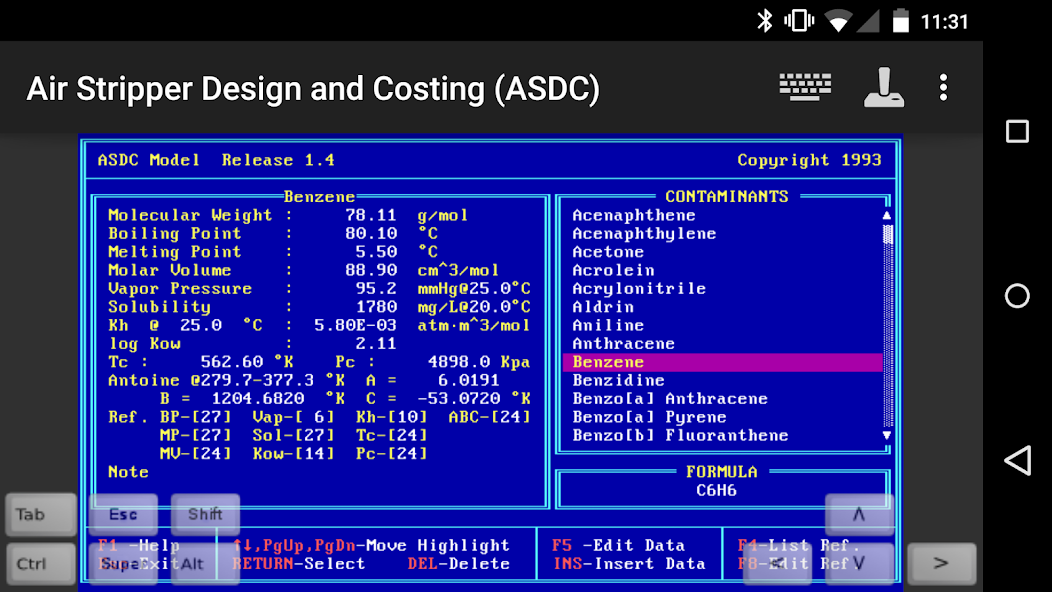Select Benzo[a] Pyrene in the list

pos(649,417)
